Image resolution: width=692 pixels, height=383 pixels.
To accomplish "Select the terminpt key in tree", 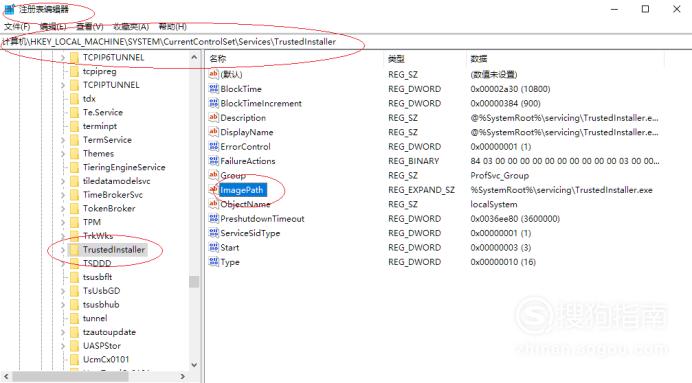I will tap(100, 126).
